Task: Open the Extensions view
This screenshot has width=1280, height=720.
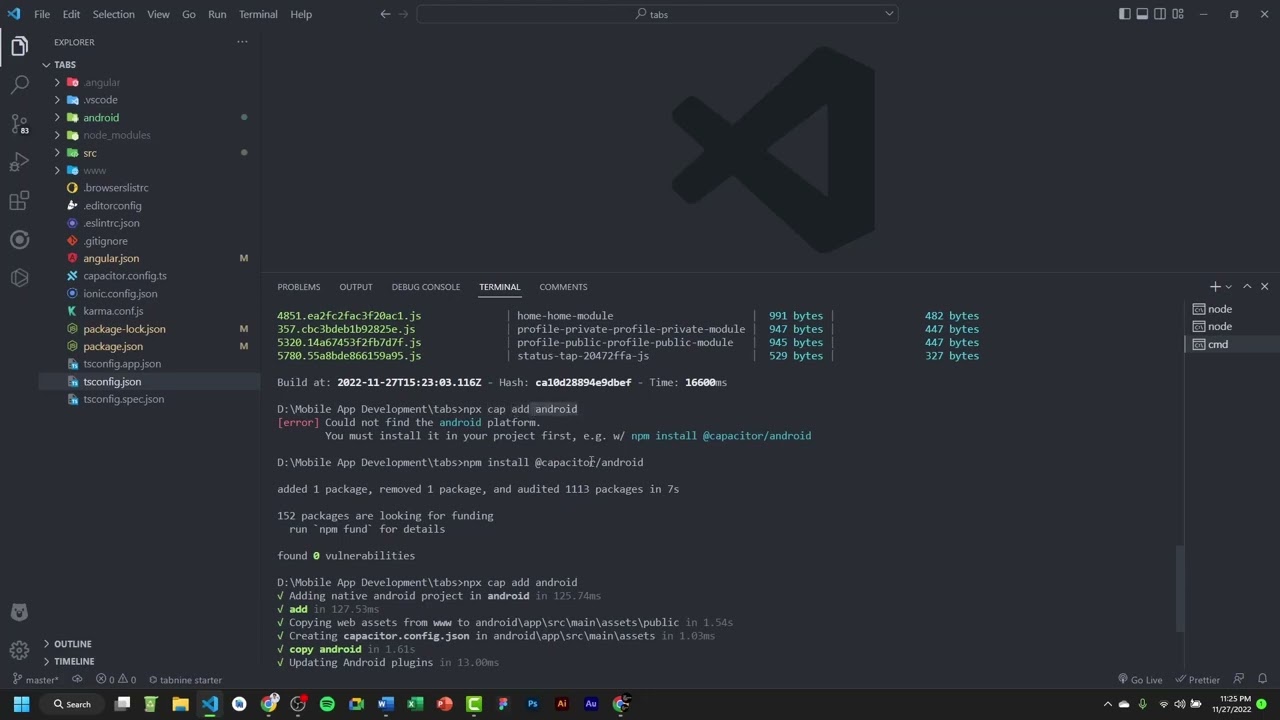Action: tap(19, 201)
